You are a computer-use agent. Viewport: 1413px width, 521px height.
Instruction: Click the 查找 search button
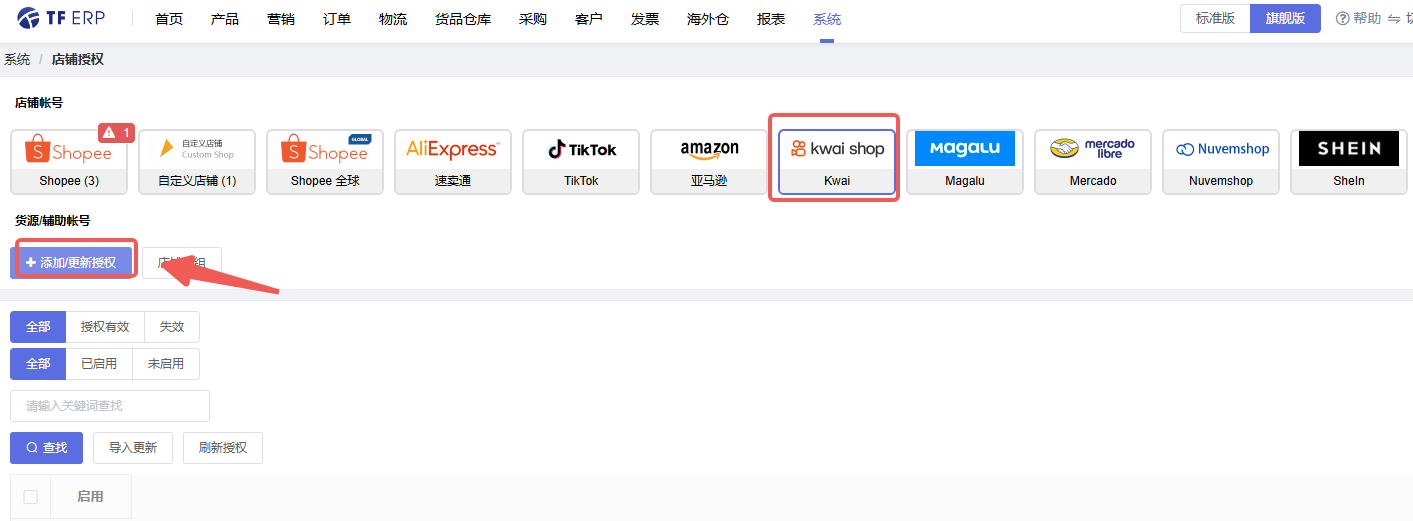pyautogui.click(x=46, y=448)
